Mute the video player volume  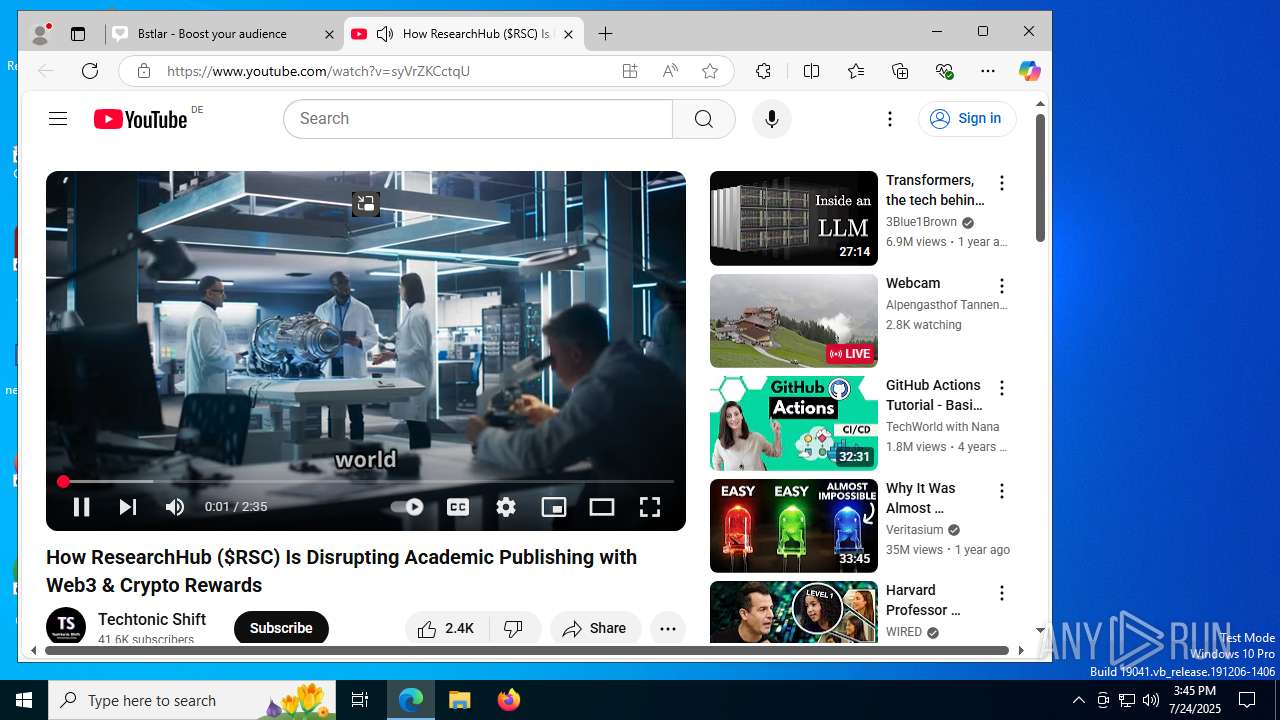175,507
